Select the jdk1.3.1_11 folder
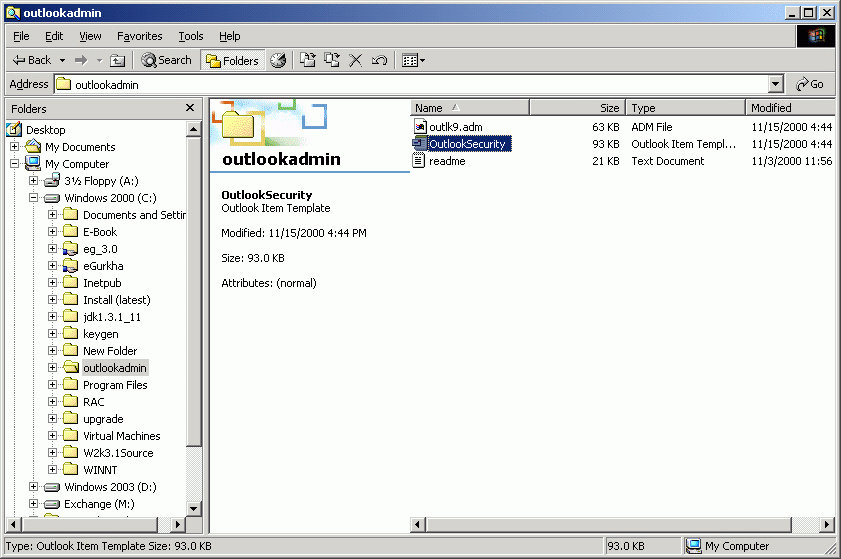Viewport: 841px width, 559px height. coord(112,317)
